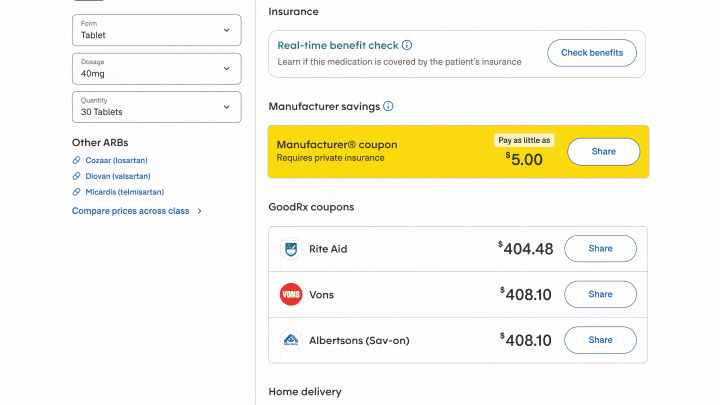Click info icon next to Manufacturer savings

click(388, 106)
